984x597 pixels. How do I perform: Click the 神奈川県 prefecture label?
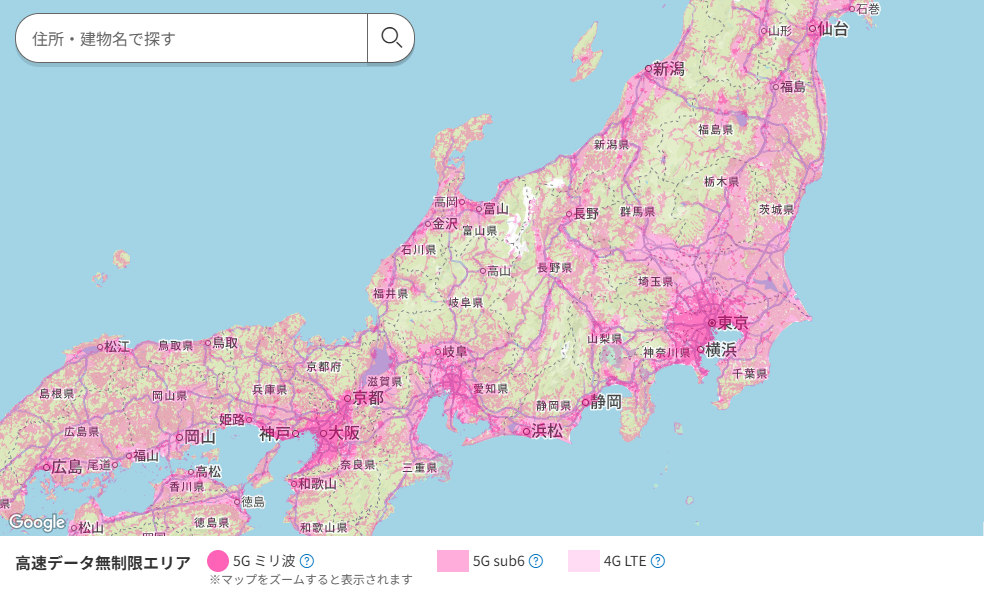(x=666, y=353)
